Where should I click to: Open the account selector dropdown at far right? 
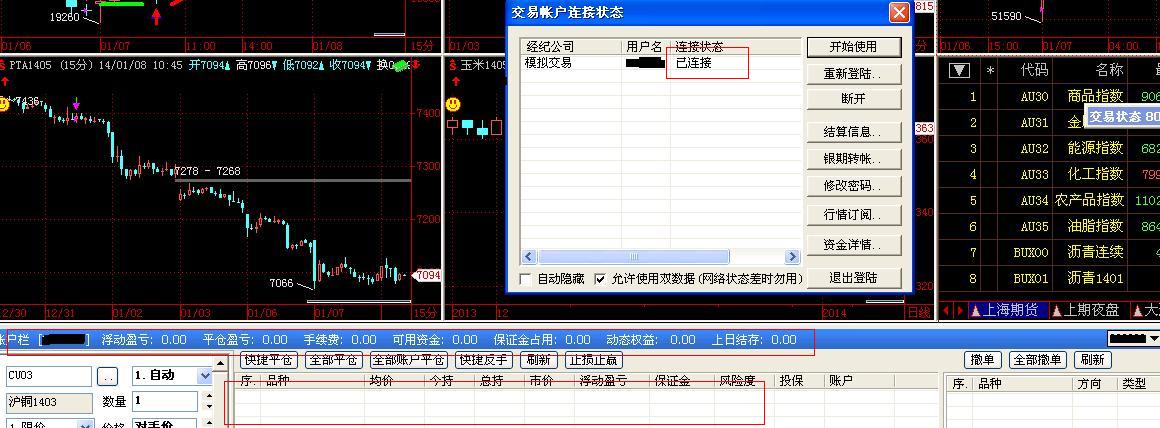(1152, 339)
